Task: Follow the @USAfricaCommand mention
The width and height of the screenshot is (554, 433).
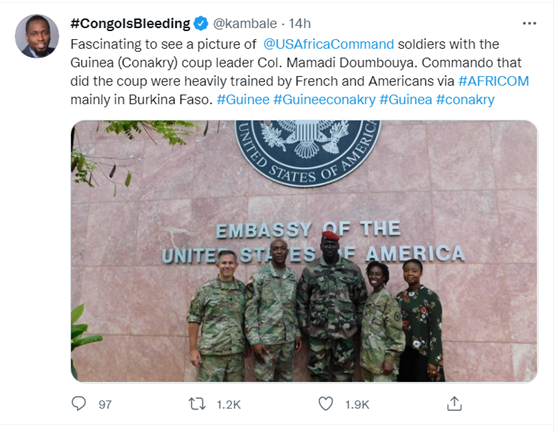Action: click(x=328, y=44)
